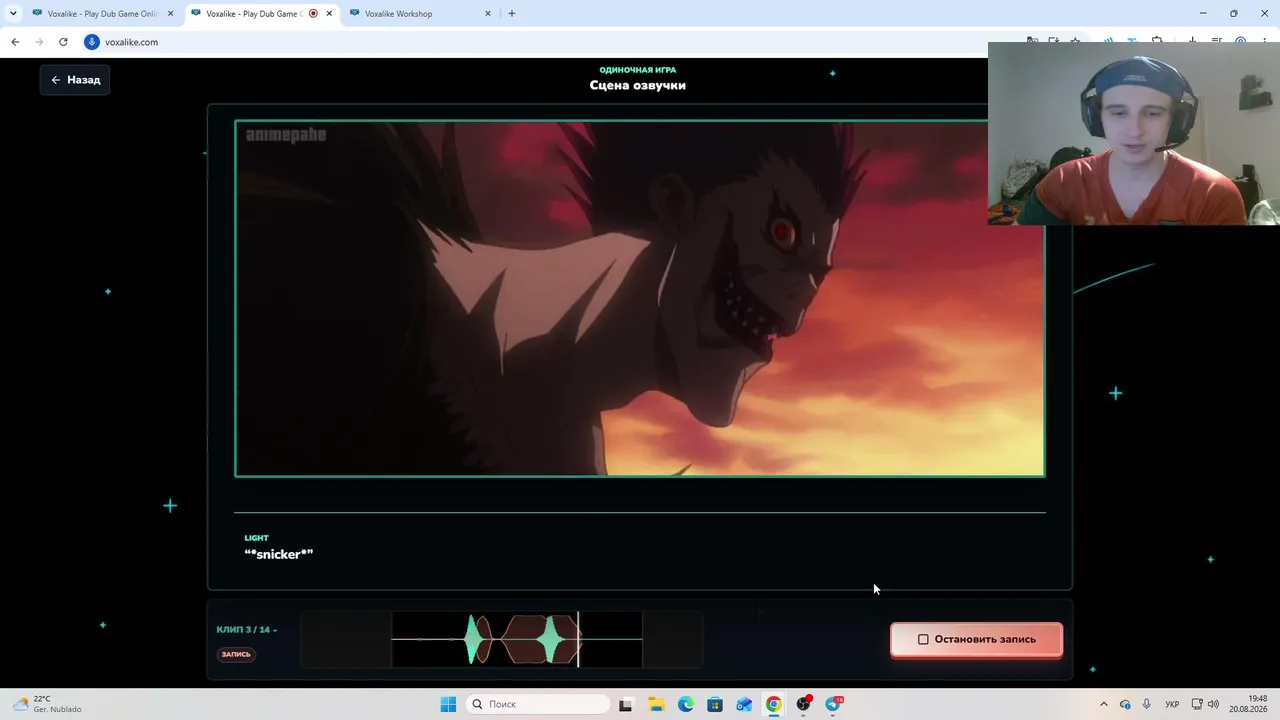
Task: Click the microphone tray icon
Action: pos(1147,704)
